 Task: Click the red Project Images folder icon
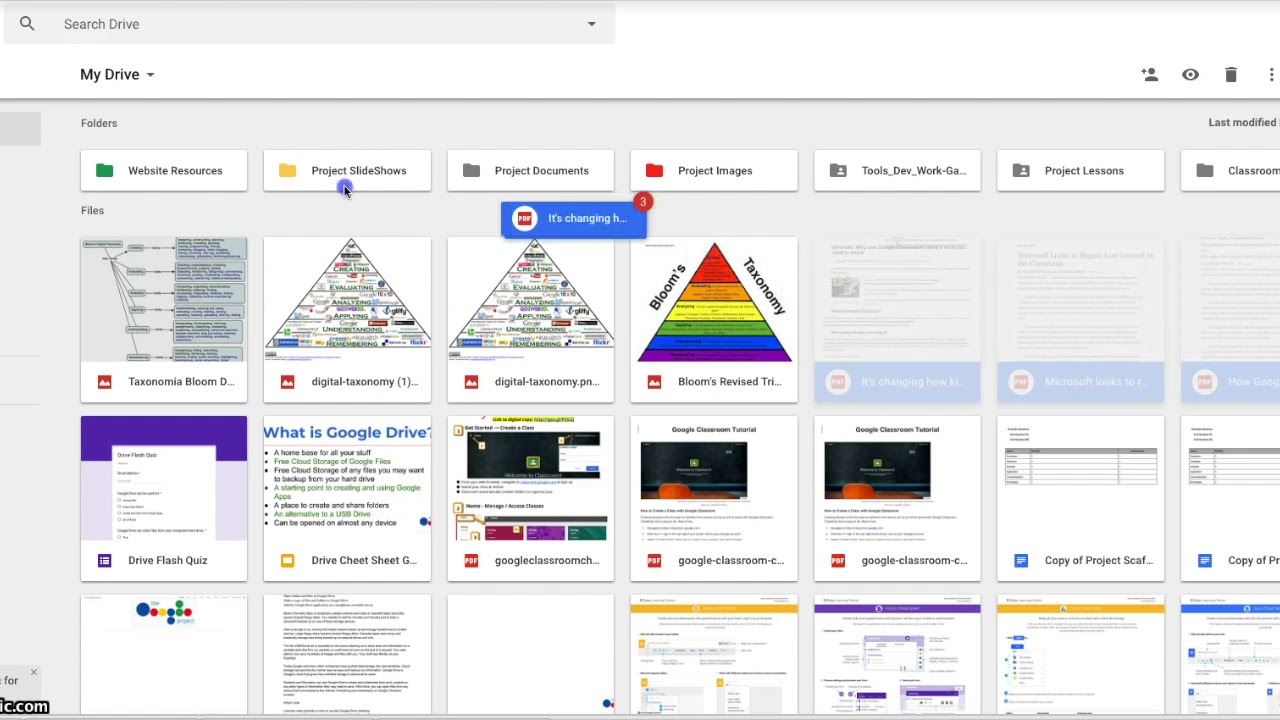[x=654, y=171]
